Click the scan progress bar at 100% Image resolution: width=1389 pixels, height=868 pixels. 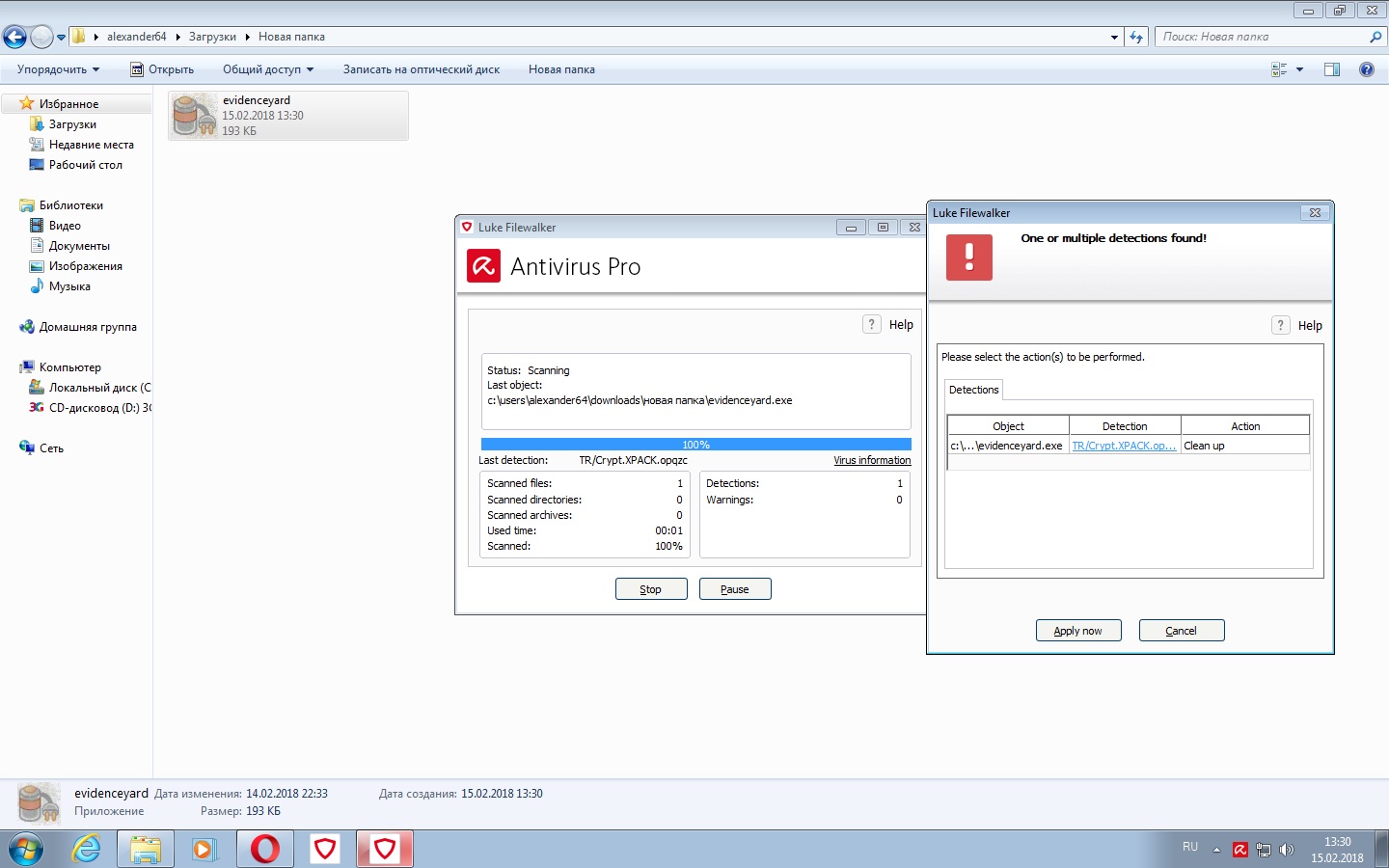coord(695,445)
